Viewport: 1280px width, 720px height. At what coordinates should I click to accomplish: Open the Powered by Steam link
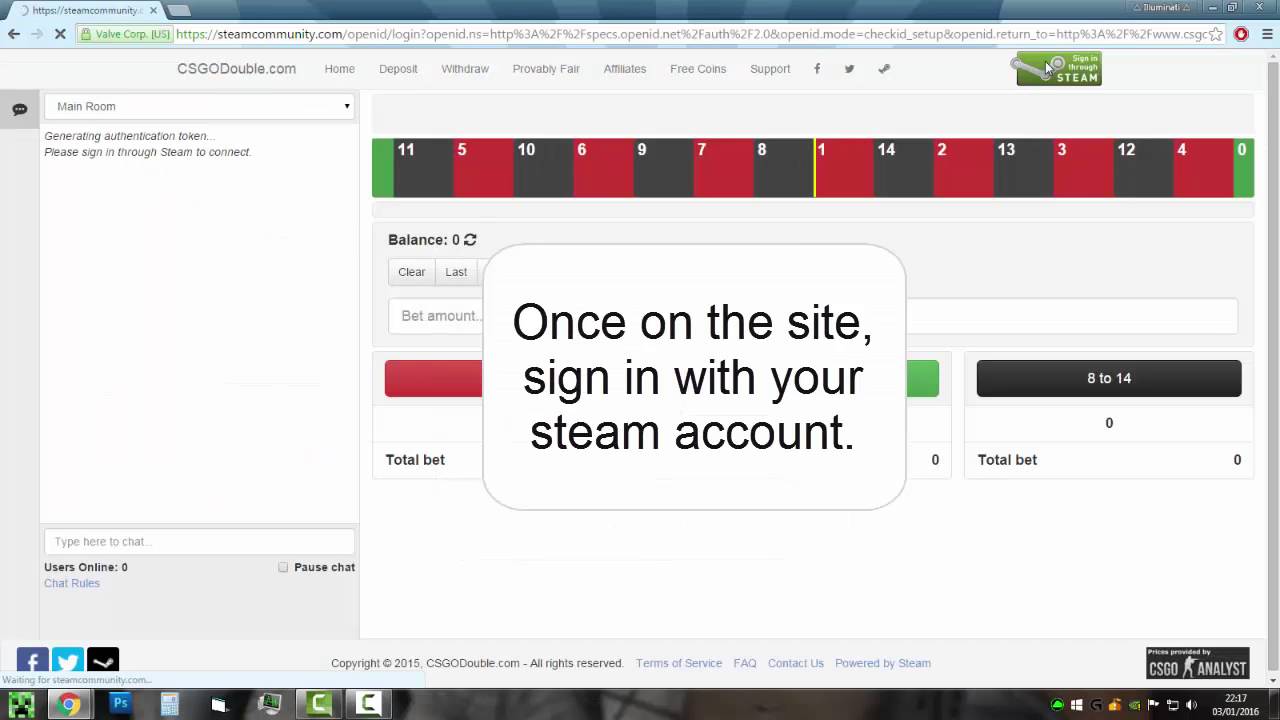(883, 663)
